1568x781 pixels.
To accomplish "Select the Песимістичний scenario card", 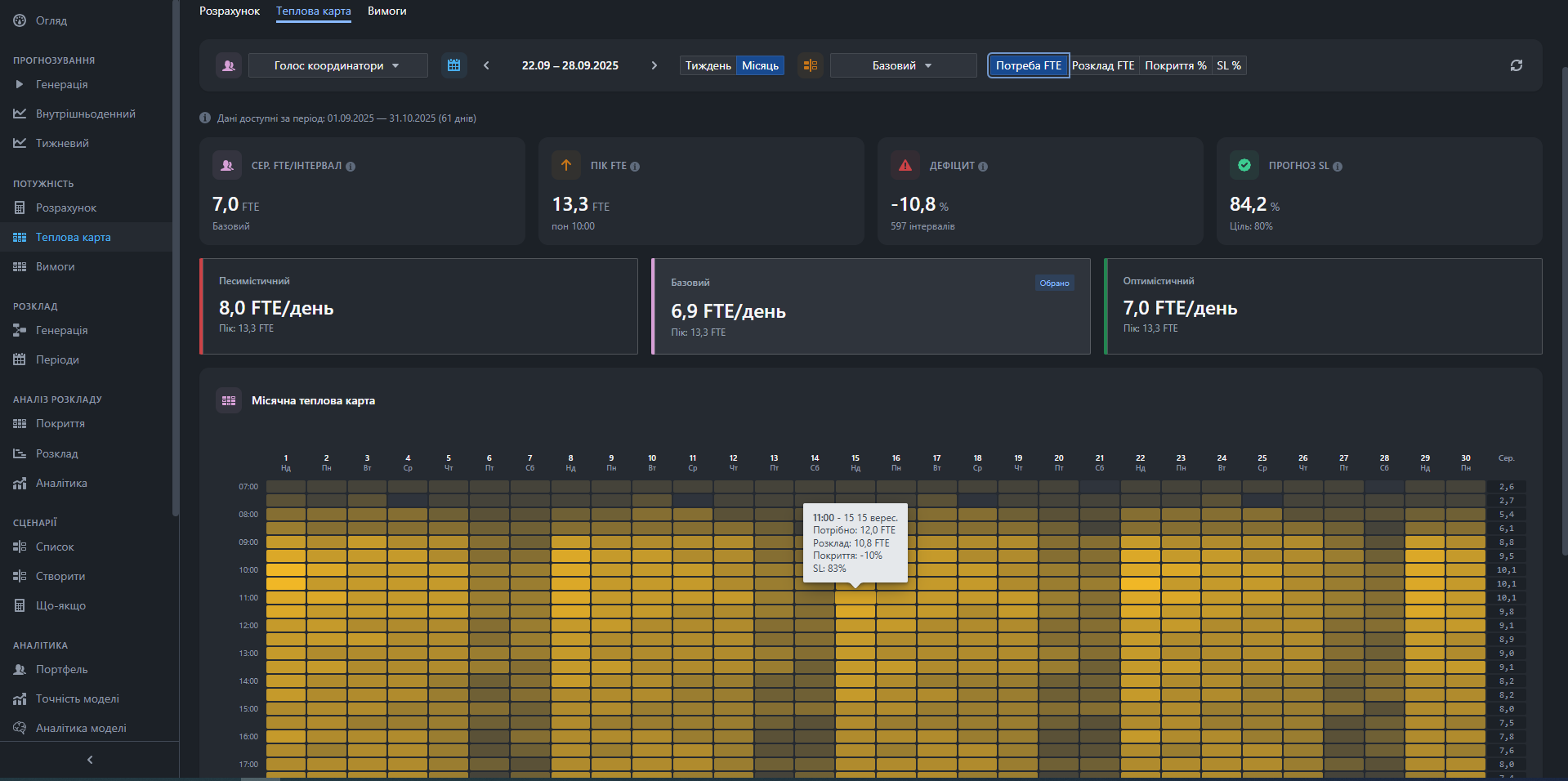I will 418,306.
